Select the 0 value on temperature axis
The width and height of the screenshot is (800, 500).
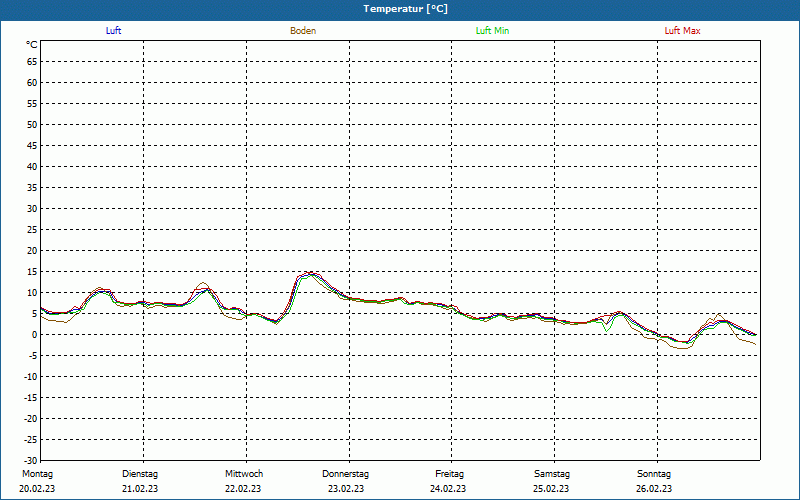click(35, 335)
